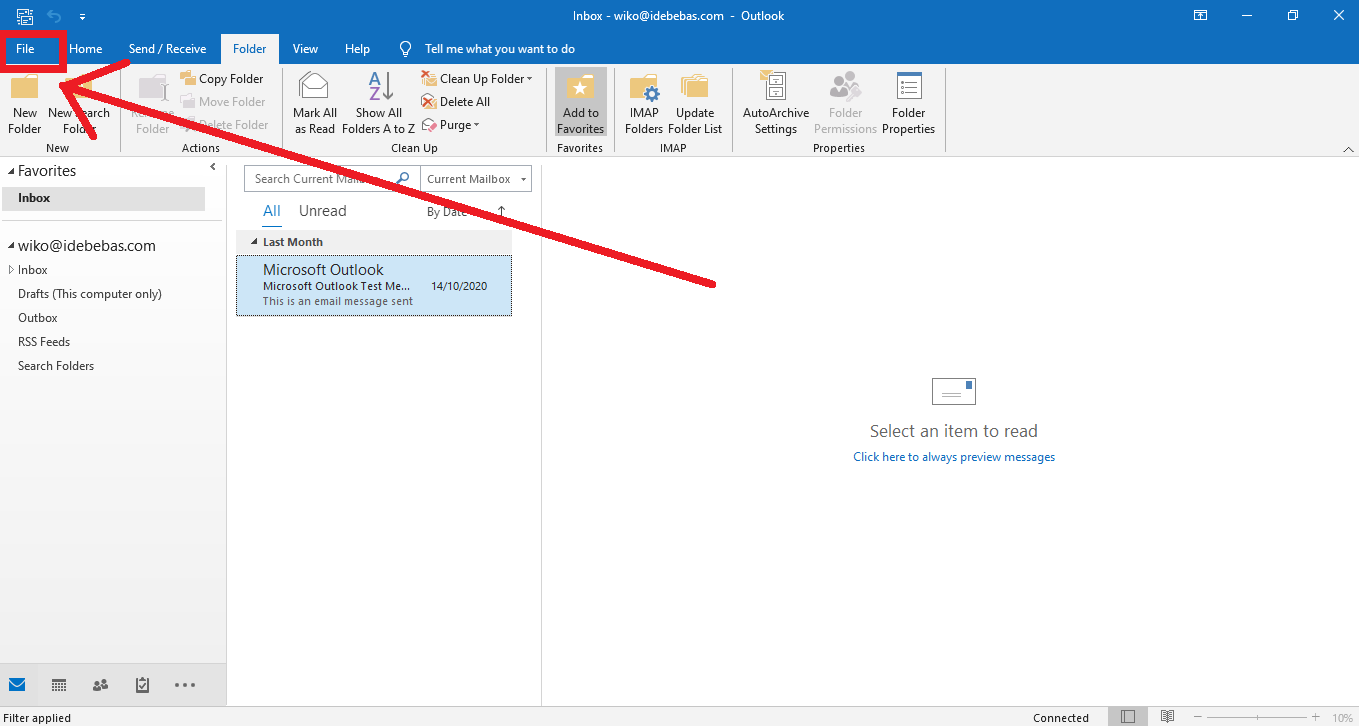Open Current Mailbox scope dropdown
The width and height of the screenshot is (1359, 726).
click(476, 179)
